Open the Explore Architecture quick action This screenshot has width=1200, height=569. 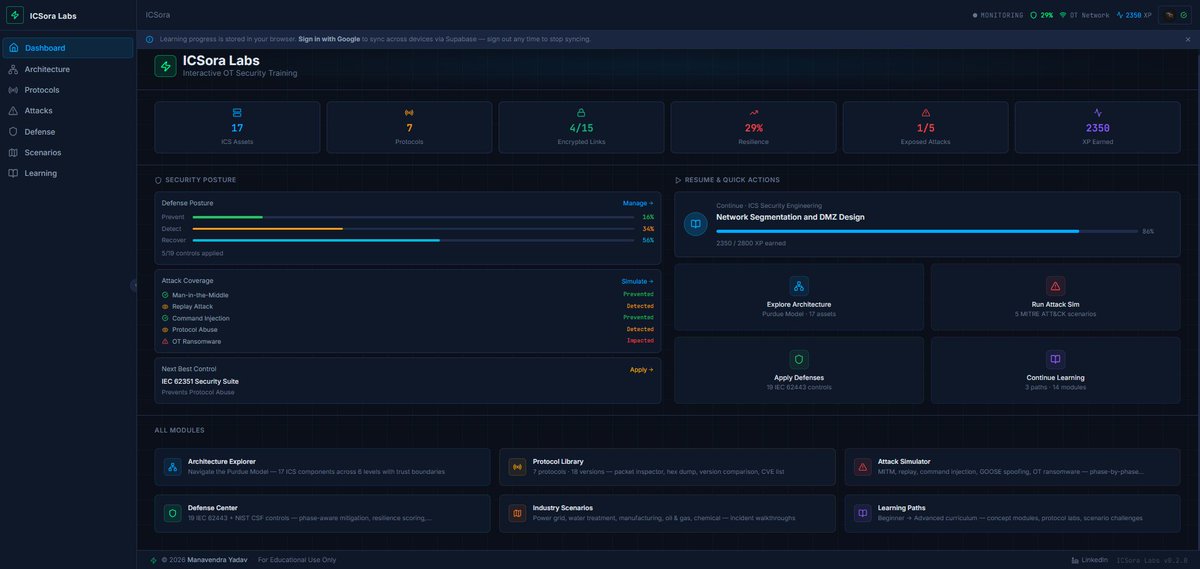point(798,297)
